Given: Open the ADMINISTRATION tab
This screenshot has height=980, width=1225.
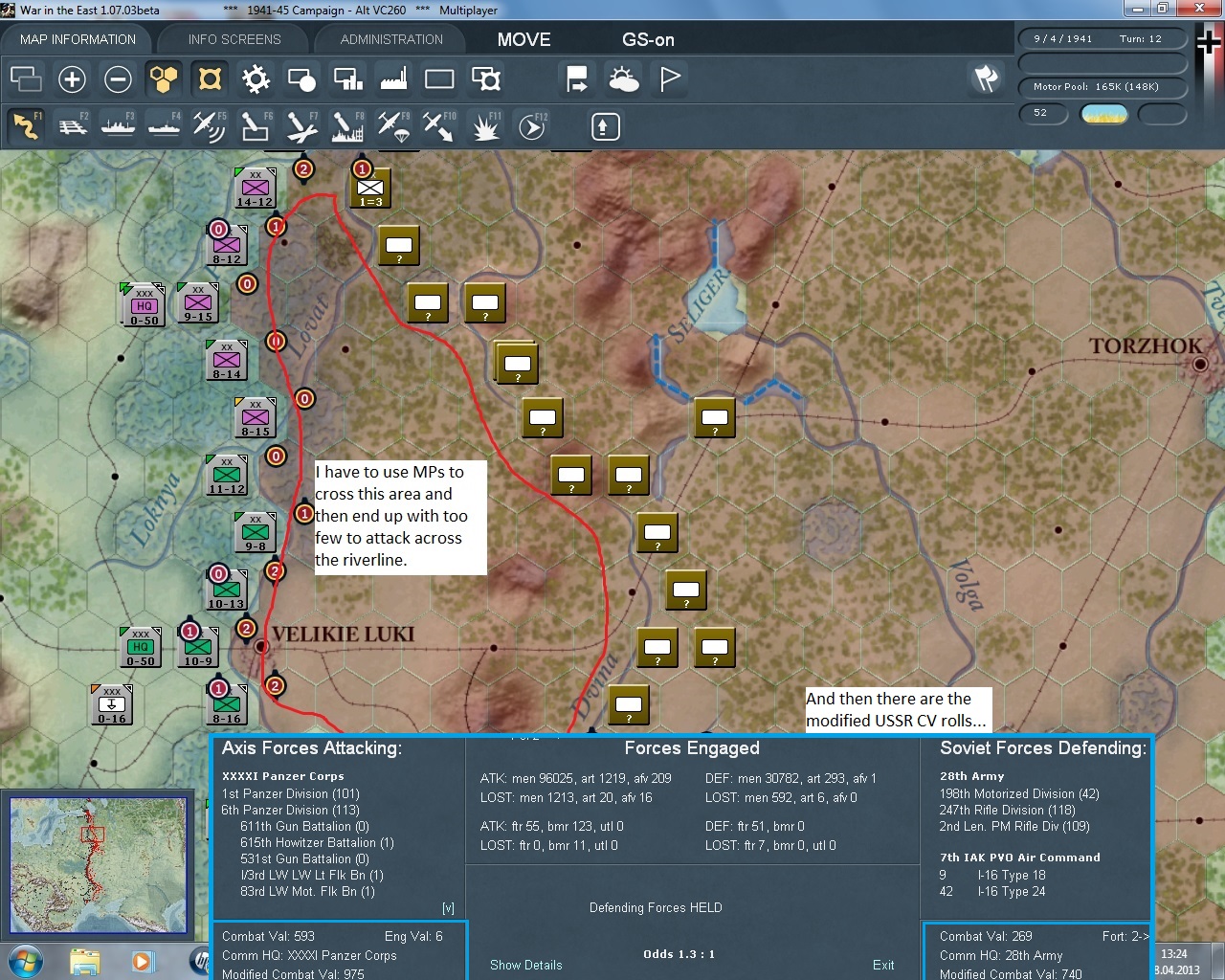Looking at the screenshot, I should pyautogui.click(x=391, y=39).
